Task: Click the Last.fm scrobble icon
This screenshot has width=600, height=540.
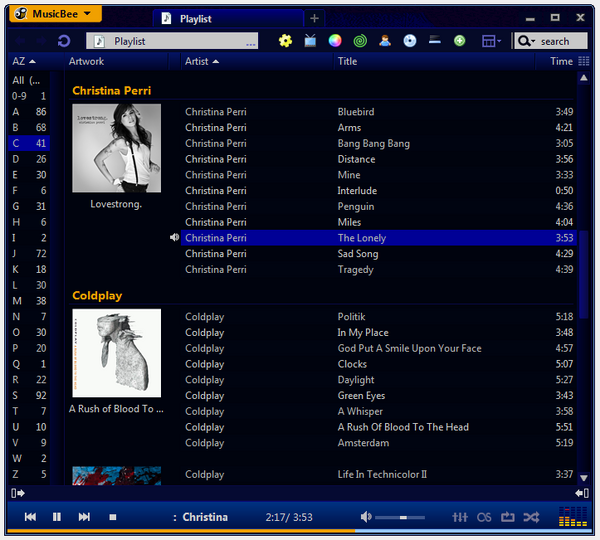Action: point(484,517)
